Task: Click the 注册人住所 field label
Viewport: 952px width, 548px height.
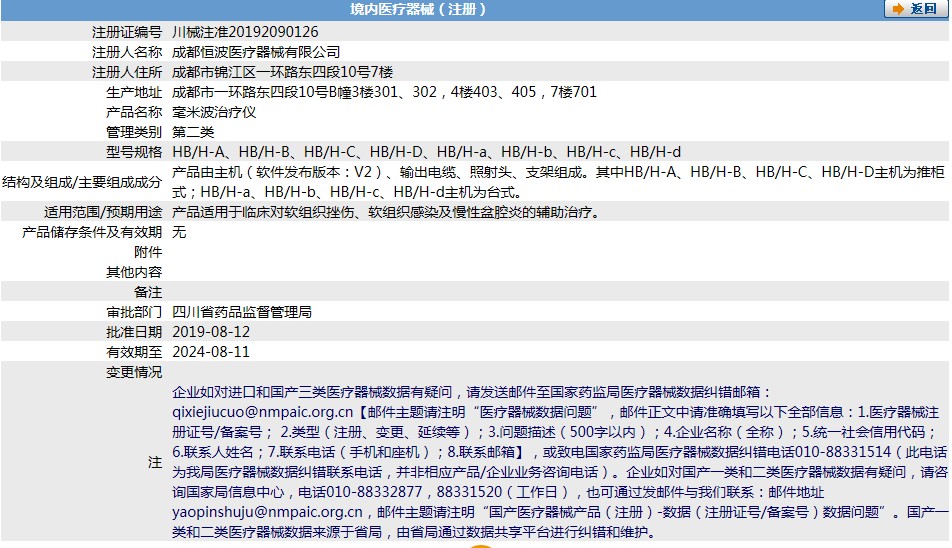Action: [127, 72]
